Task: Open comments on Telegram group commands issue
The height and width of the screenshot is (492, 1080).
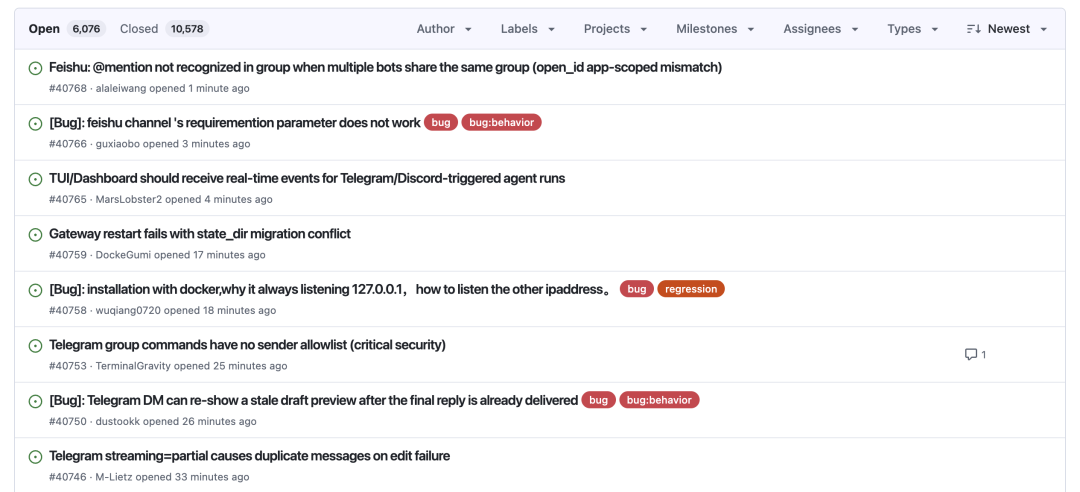Action: click(975, 354)
